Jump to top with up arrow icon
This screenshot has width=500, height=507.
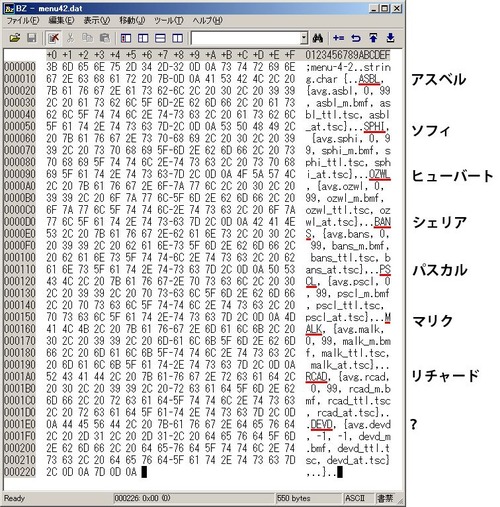click(373, 38)
